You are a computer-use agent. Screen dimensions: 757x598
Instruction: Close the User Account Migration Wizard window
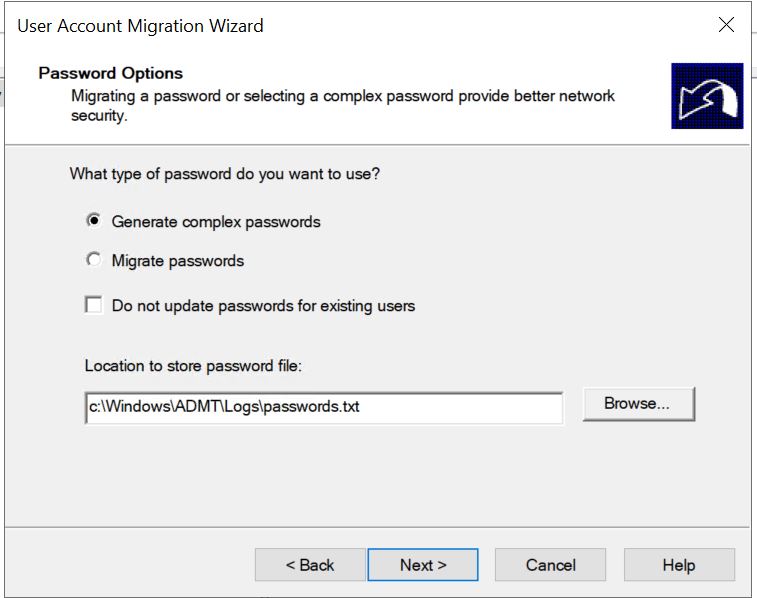coord(726,25)
